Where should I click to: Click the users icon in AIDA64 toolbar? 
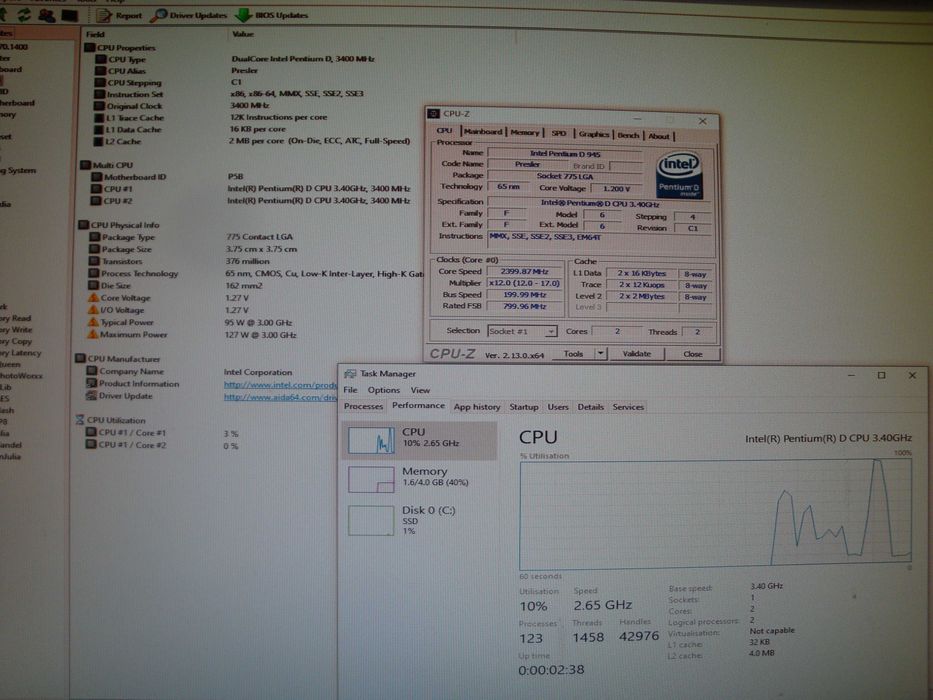(46, 15)
